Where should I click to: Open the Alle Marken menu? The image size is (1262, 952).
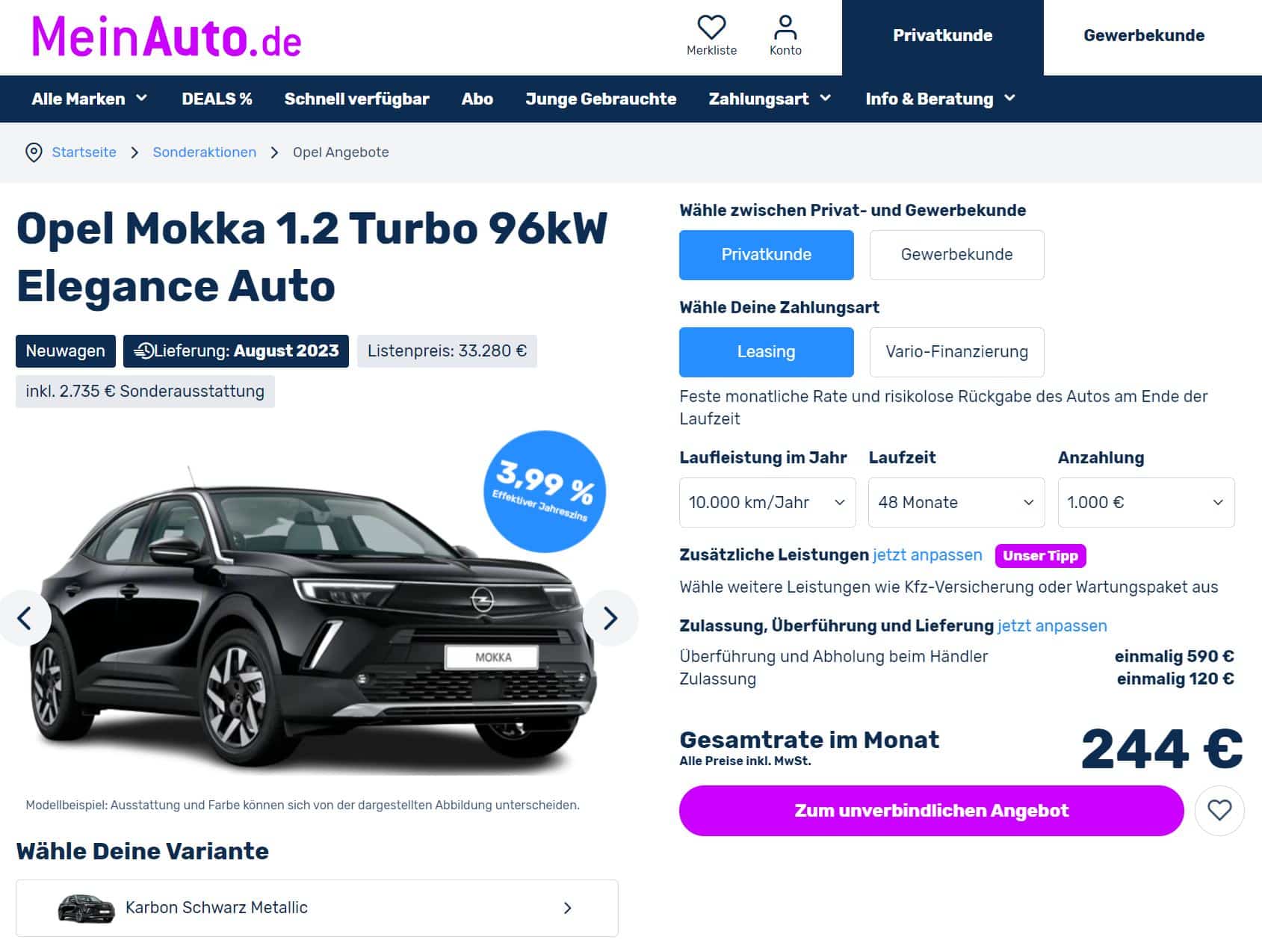click(x=90, y=99)
